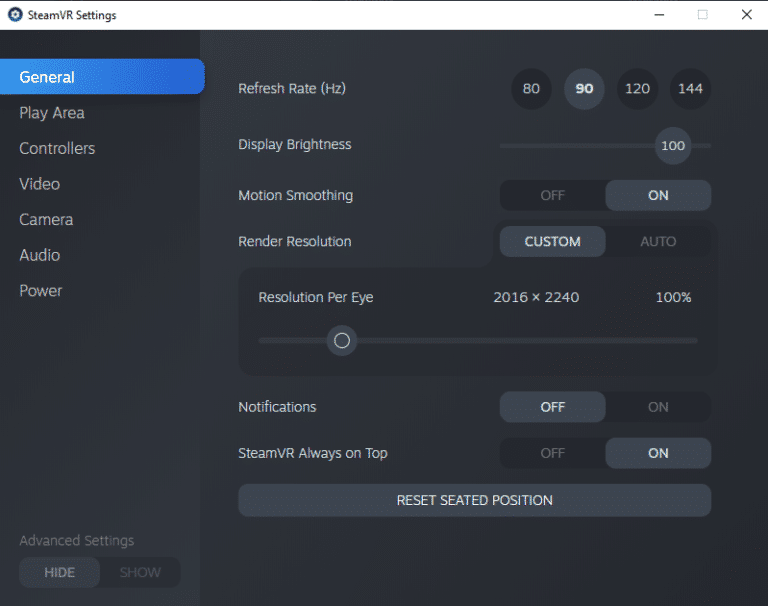Navigate to Power settings
Screen dimensions: 768x606
tap(41, 291)
